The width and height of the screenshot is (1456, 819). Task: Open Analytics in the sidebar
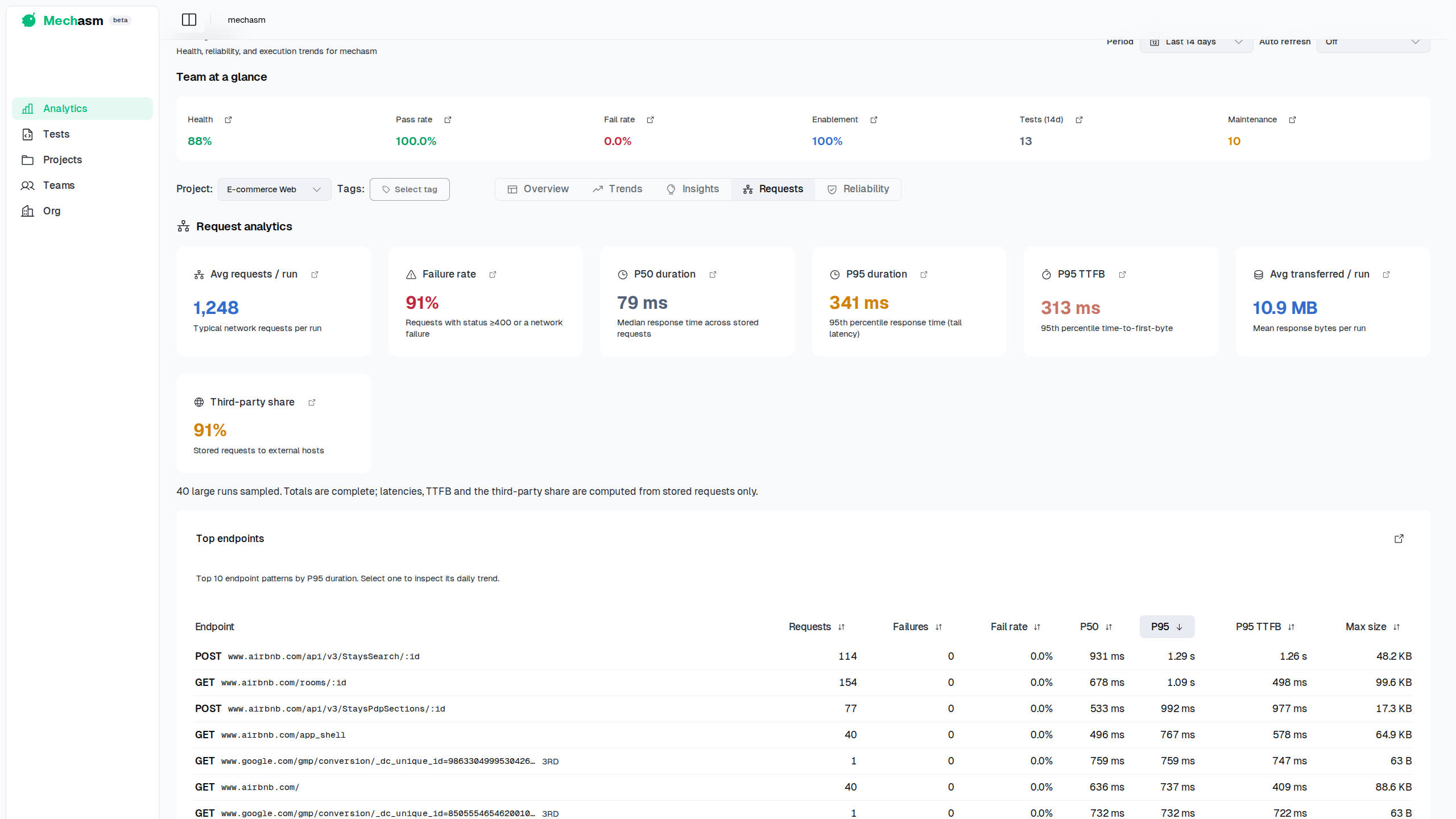82,109
